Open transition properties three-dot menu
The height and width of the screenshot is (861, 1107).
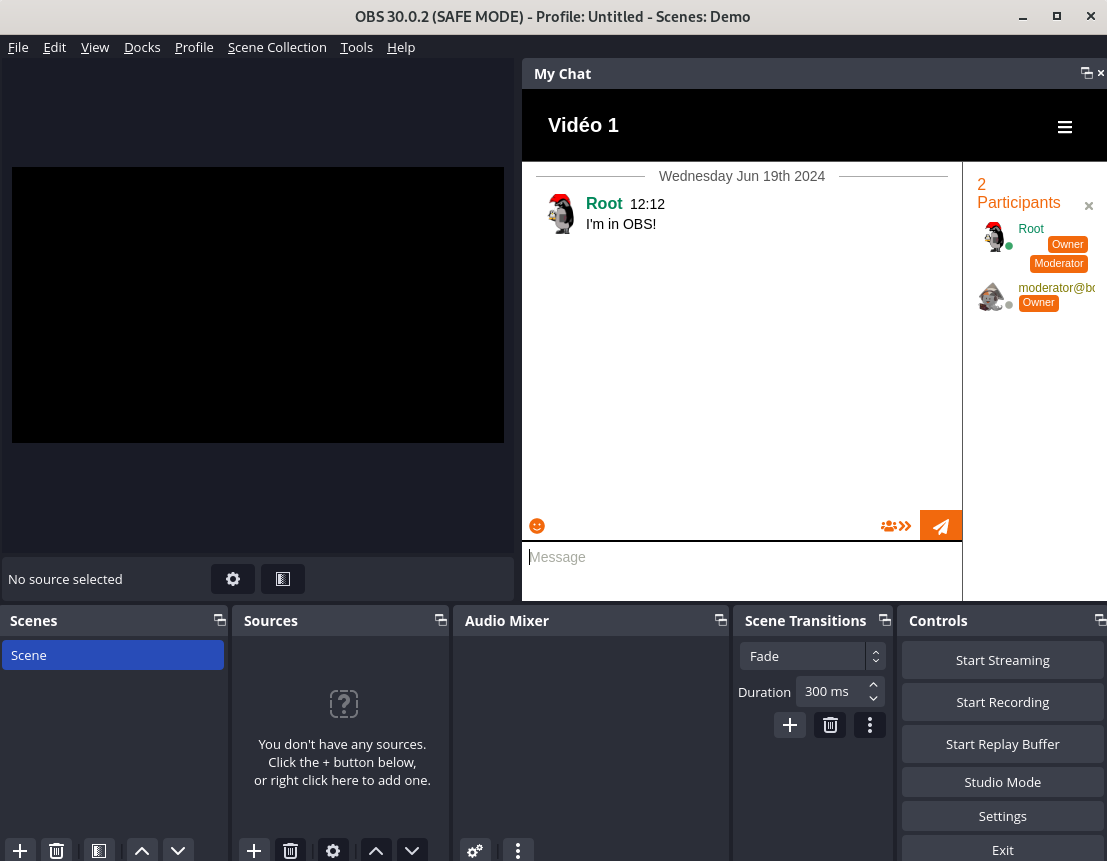[870, 725]
